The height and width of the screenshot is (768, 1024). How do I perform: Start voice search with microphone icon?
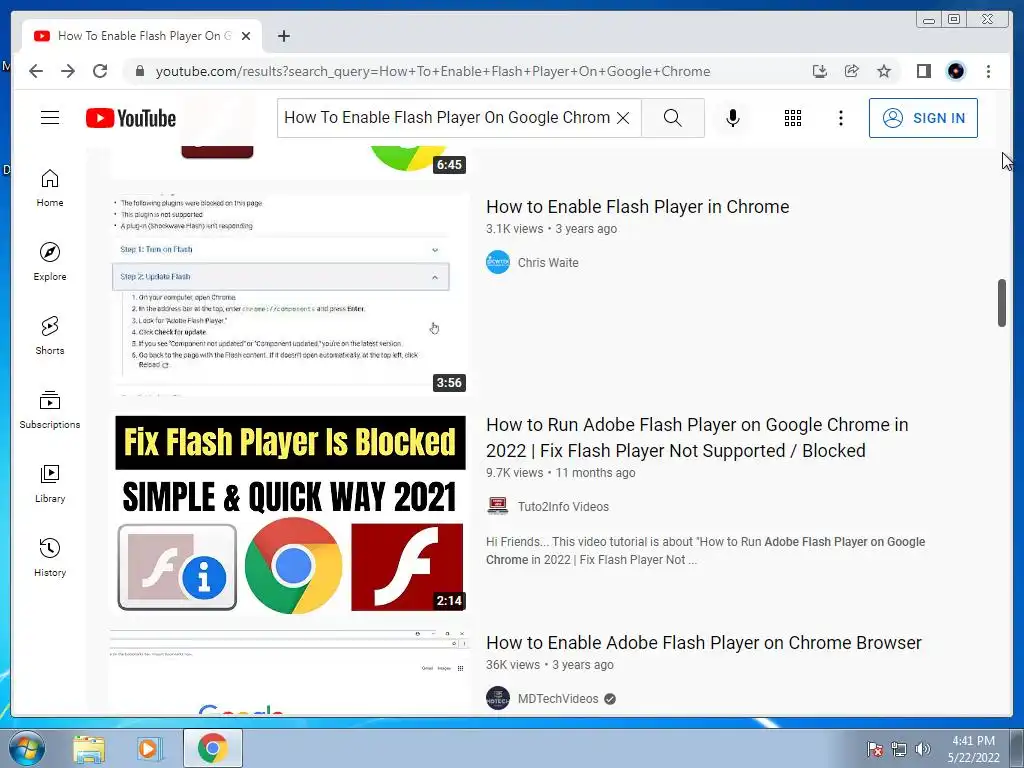[733, 118]
